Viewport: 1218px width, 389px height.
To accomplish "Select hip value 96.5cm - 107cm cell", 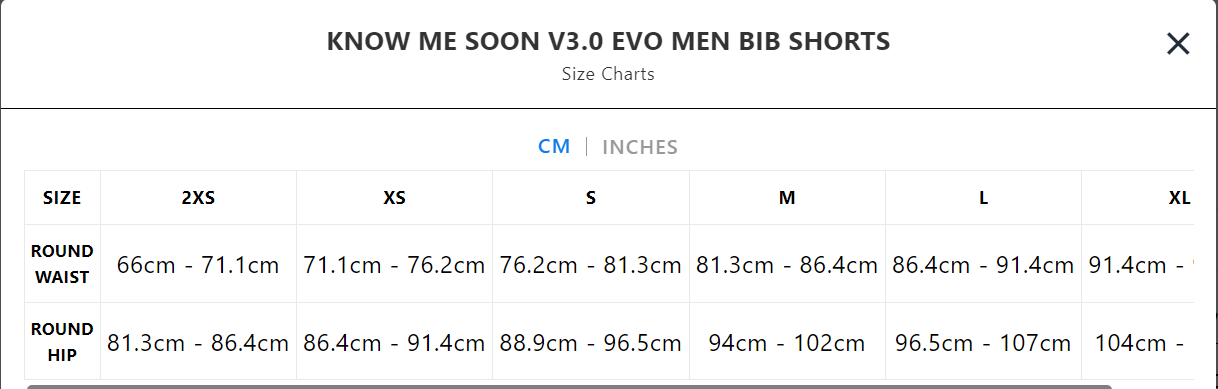I will (983, 343).
